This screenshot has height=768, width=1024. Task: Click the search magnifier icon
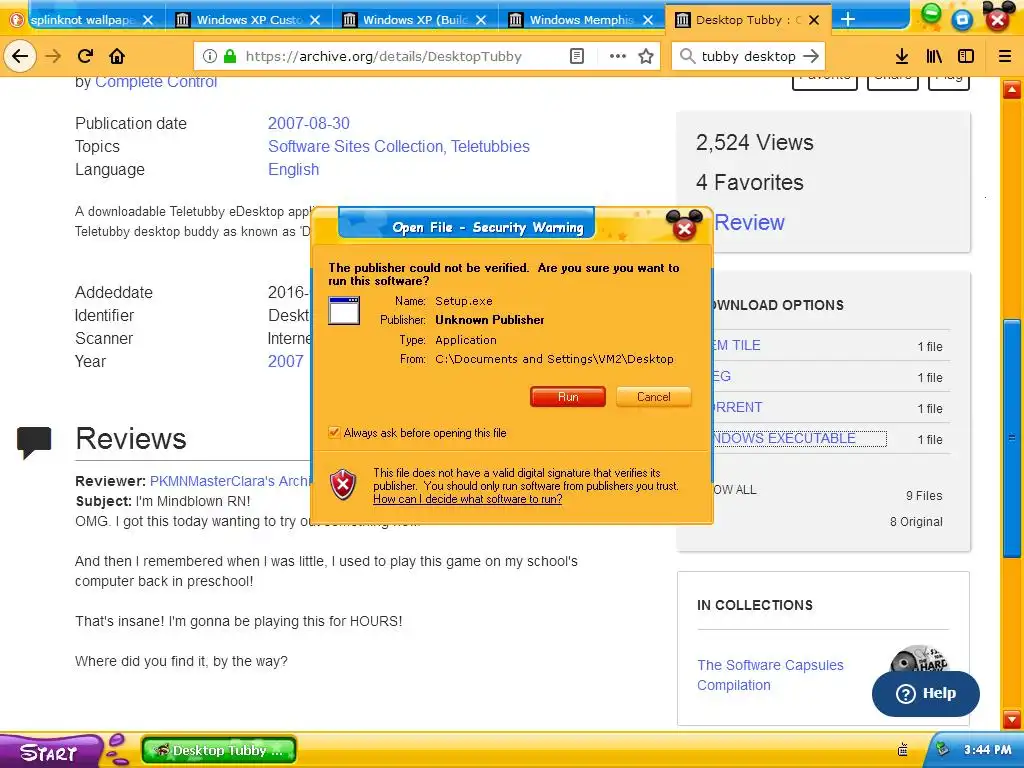click(687, 56)
